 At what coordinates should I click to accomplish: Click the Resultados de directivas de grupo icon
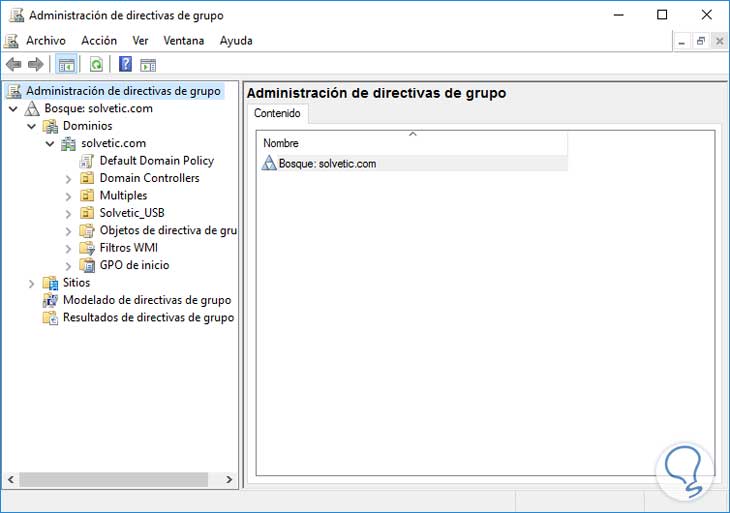[50, 317]
